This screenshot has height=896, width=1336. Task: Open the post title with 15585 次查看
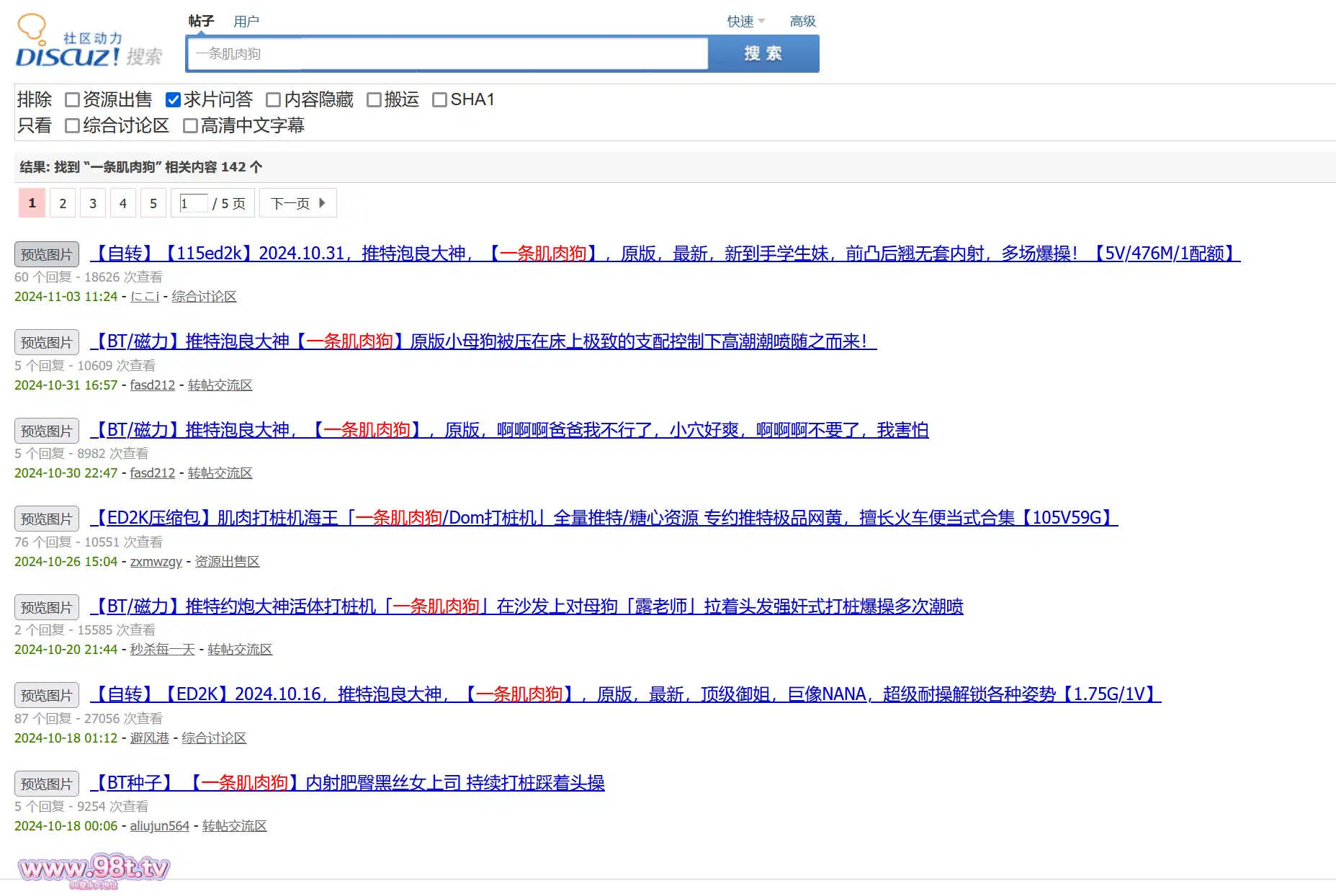(526, 606)
